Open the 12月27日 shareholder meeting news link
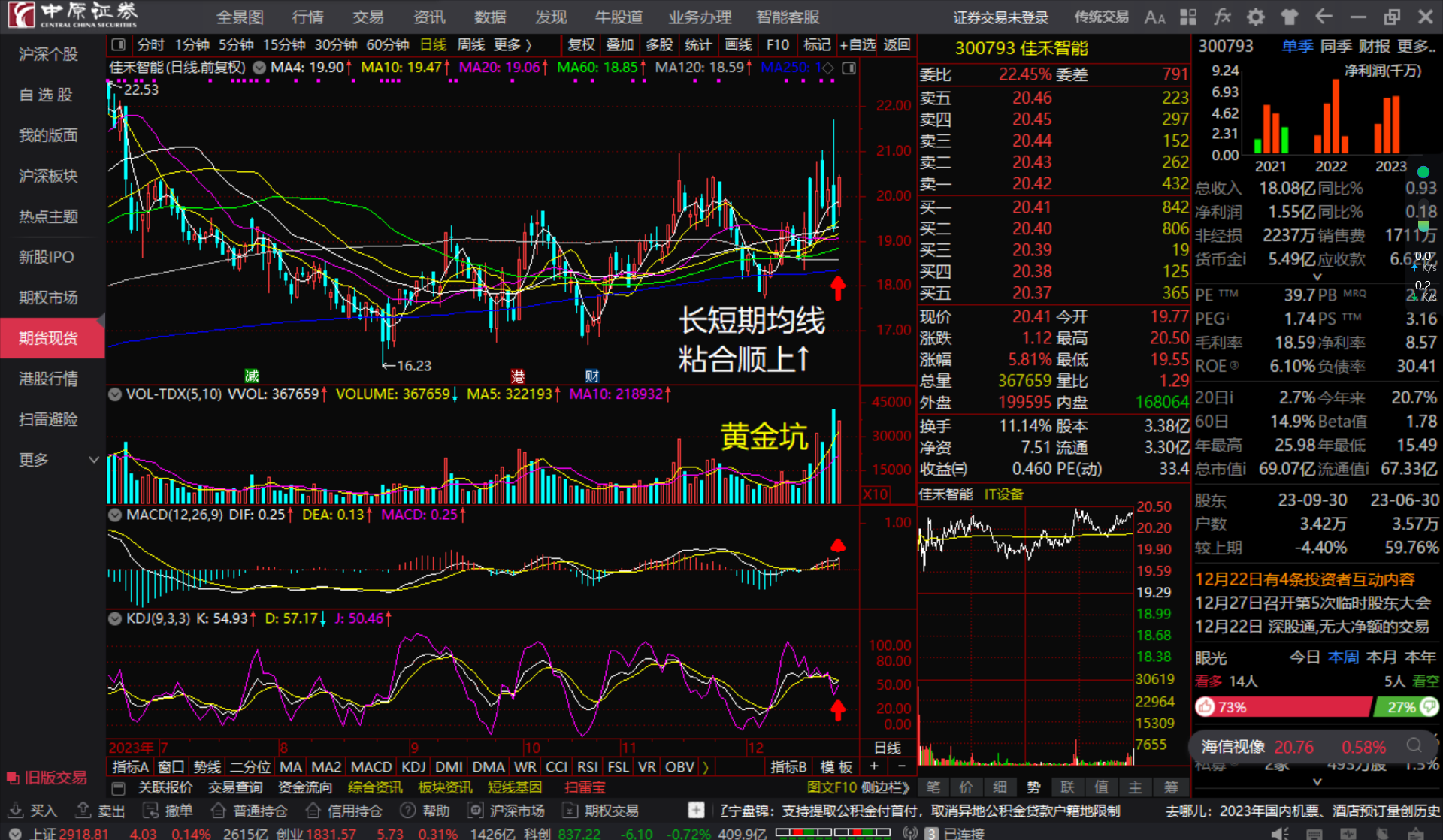This screenshot has width=1443, height=840. click(x=1312, y=603)
